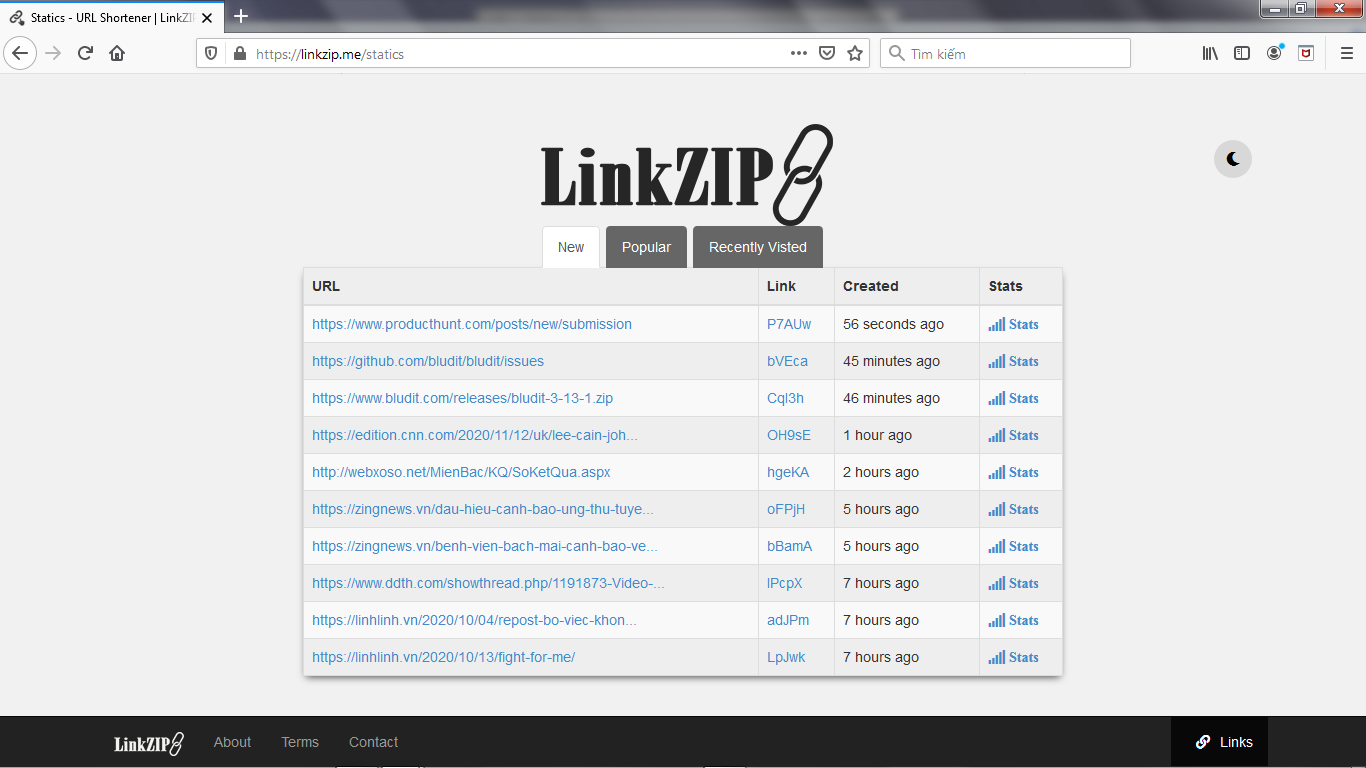
Task: Open a new browser tab
Action: click(x=241, y=16)
